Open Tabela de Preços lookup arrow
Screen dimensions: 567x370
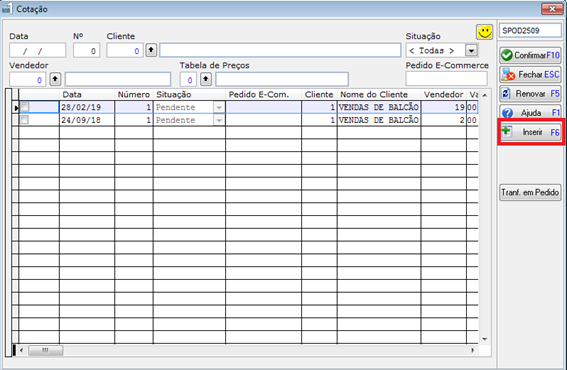tap(206, 79)
